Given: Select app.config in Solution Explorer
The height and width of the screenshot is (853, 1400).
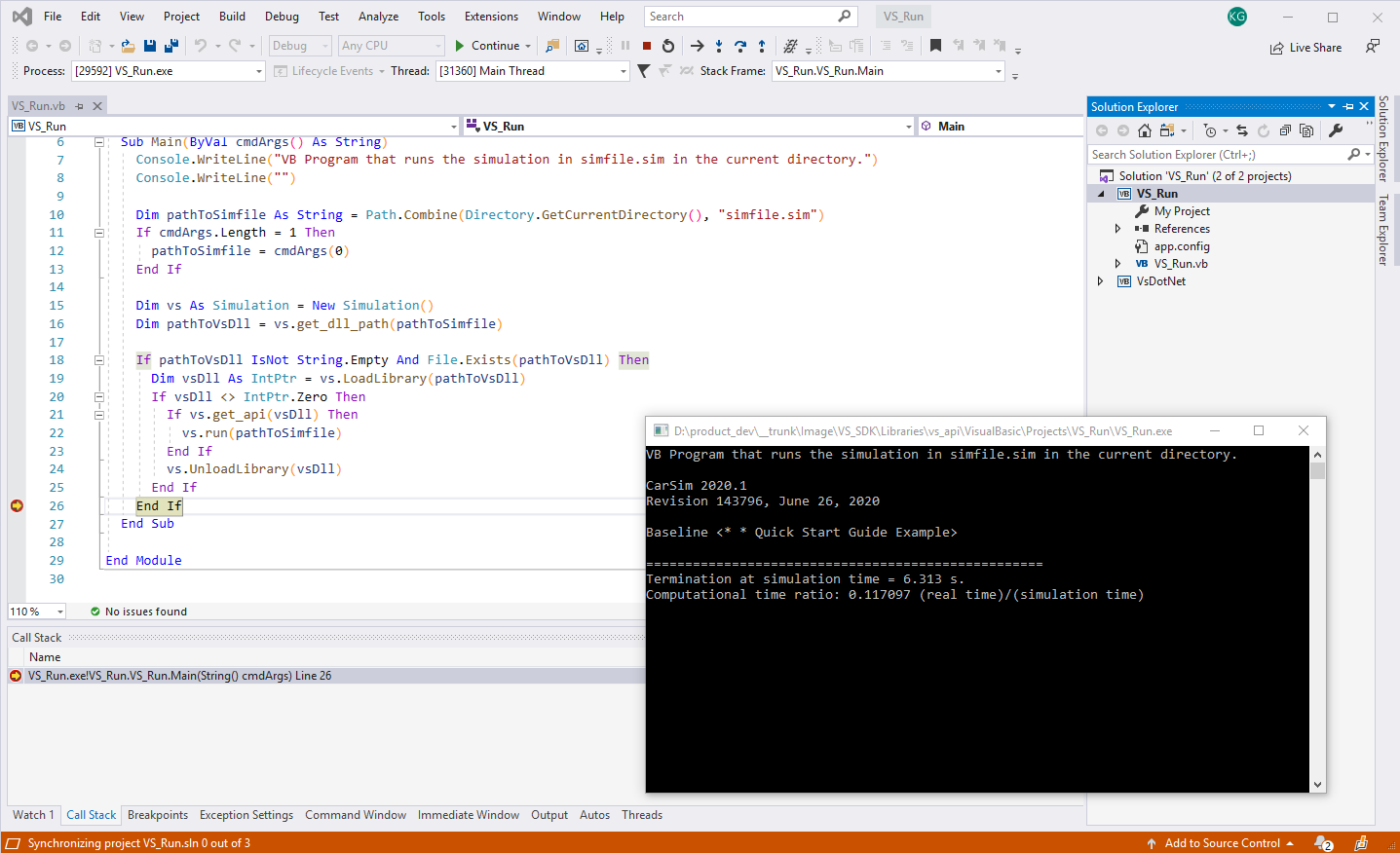Looking at the screenshot, I should click(x=1182, y=246).
